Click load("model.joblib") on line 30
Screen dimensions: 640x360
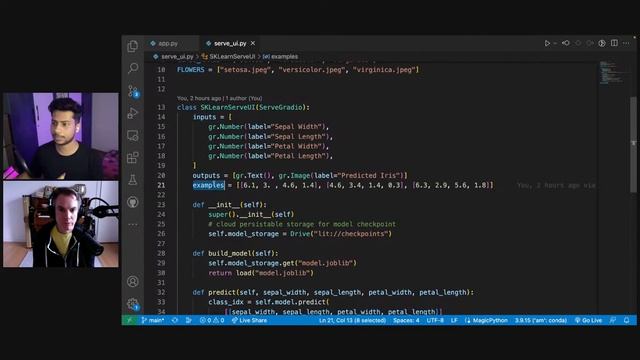tap(275, 273)
